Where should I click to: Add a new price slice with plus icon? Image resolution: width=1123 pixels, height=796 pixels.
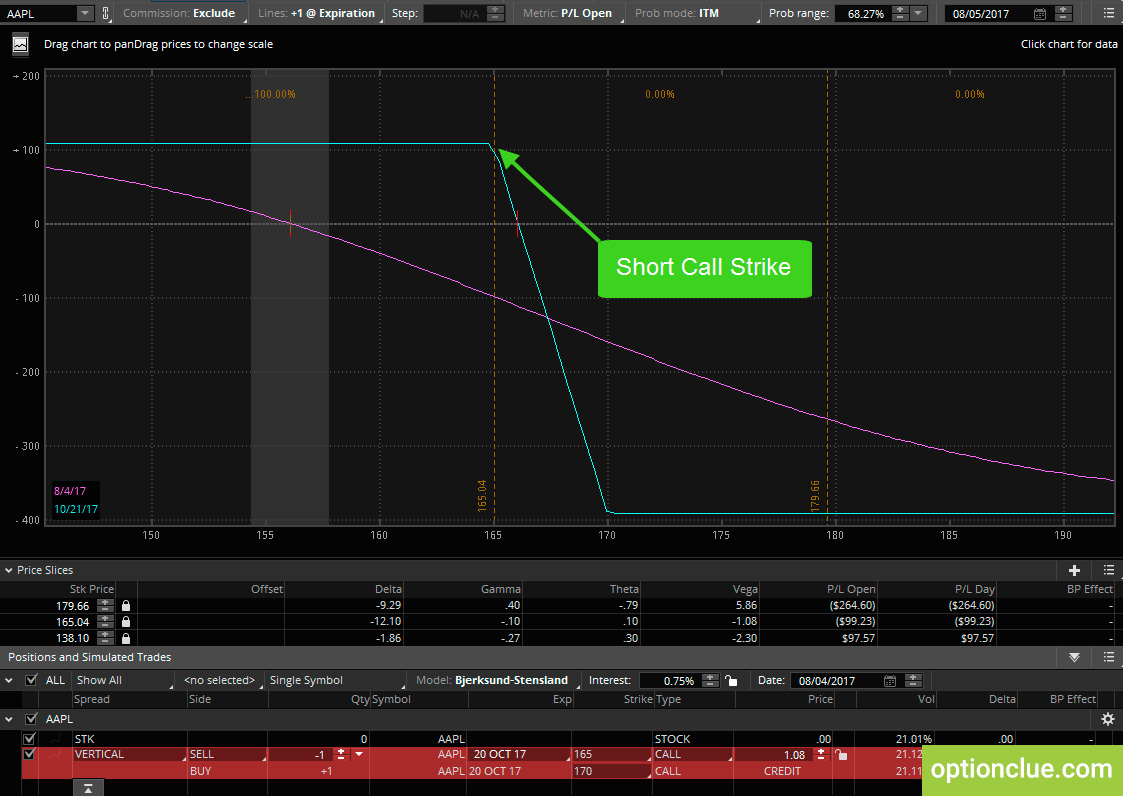[x=1075, y=570]
